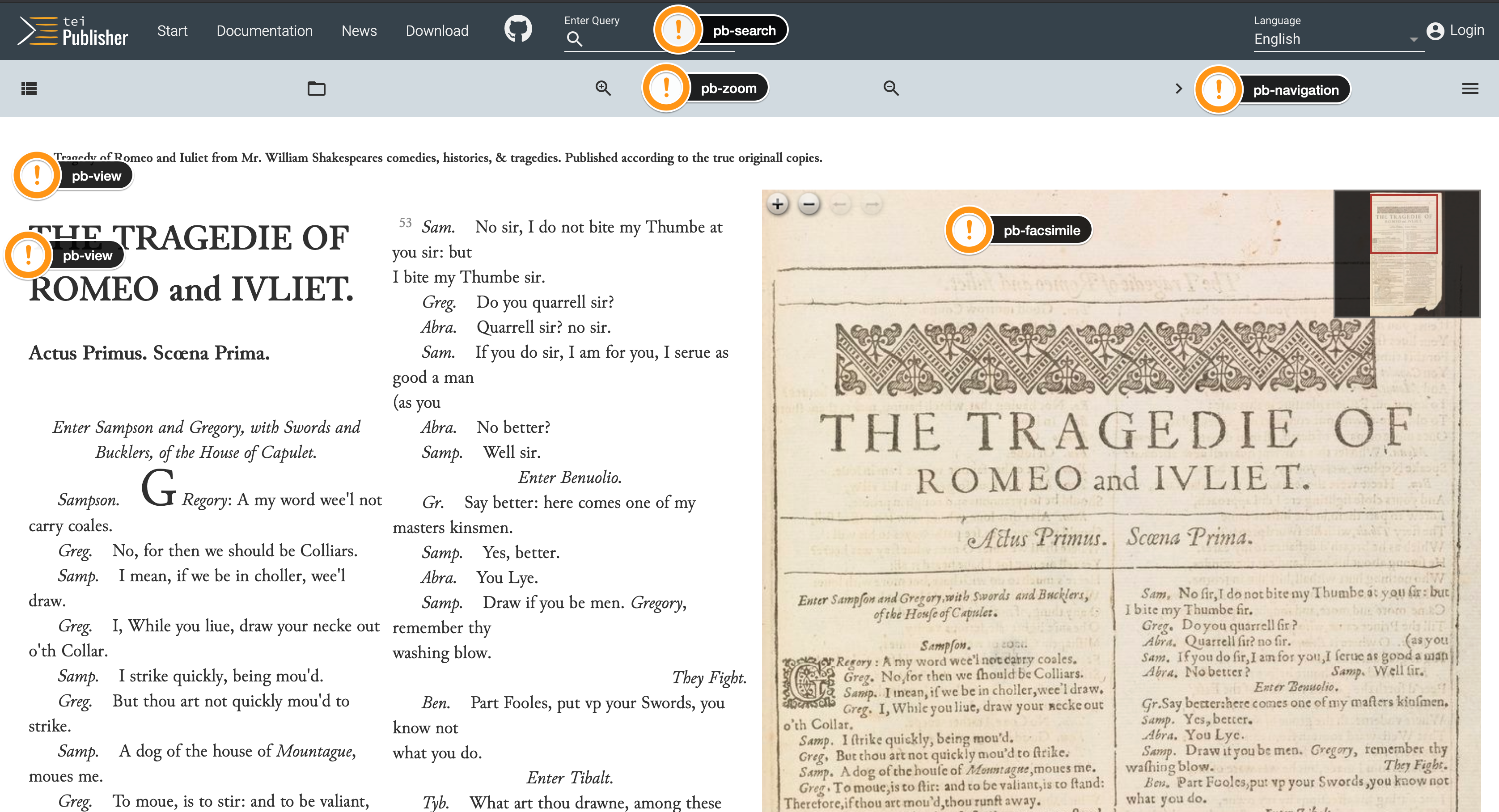1499x812 pixels.
Task: Zoom out facsimile with minus button
Action: [809, 204]
